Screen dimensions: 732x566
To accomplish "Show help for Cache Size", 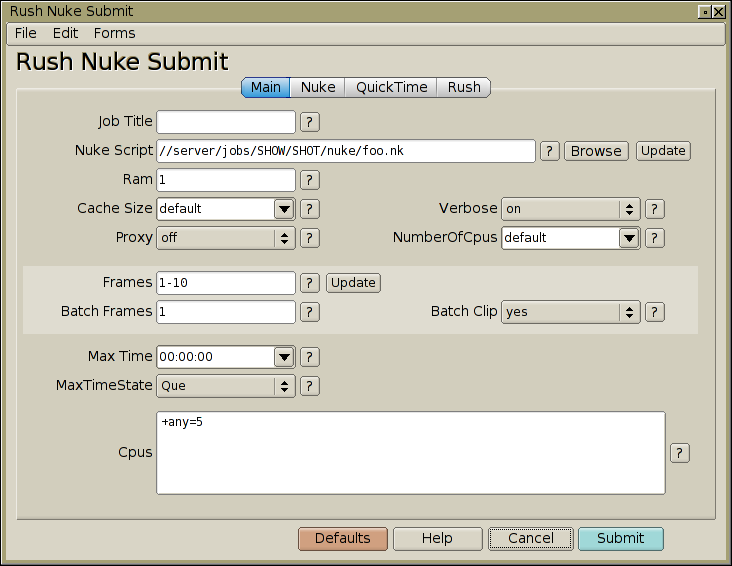I will point(310,209).
